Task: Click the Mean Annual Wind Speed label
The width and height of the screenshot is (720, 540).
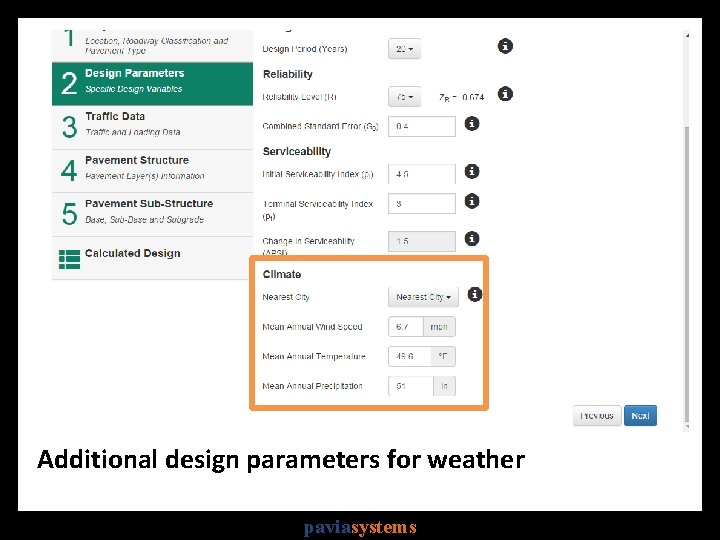Action: pyautogui.click(x=312, y=327)
